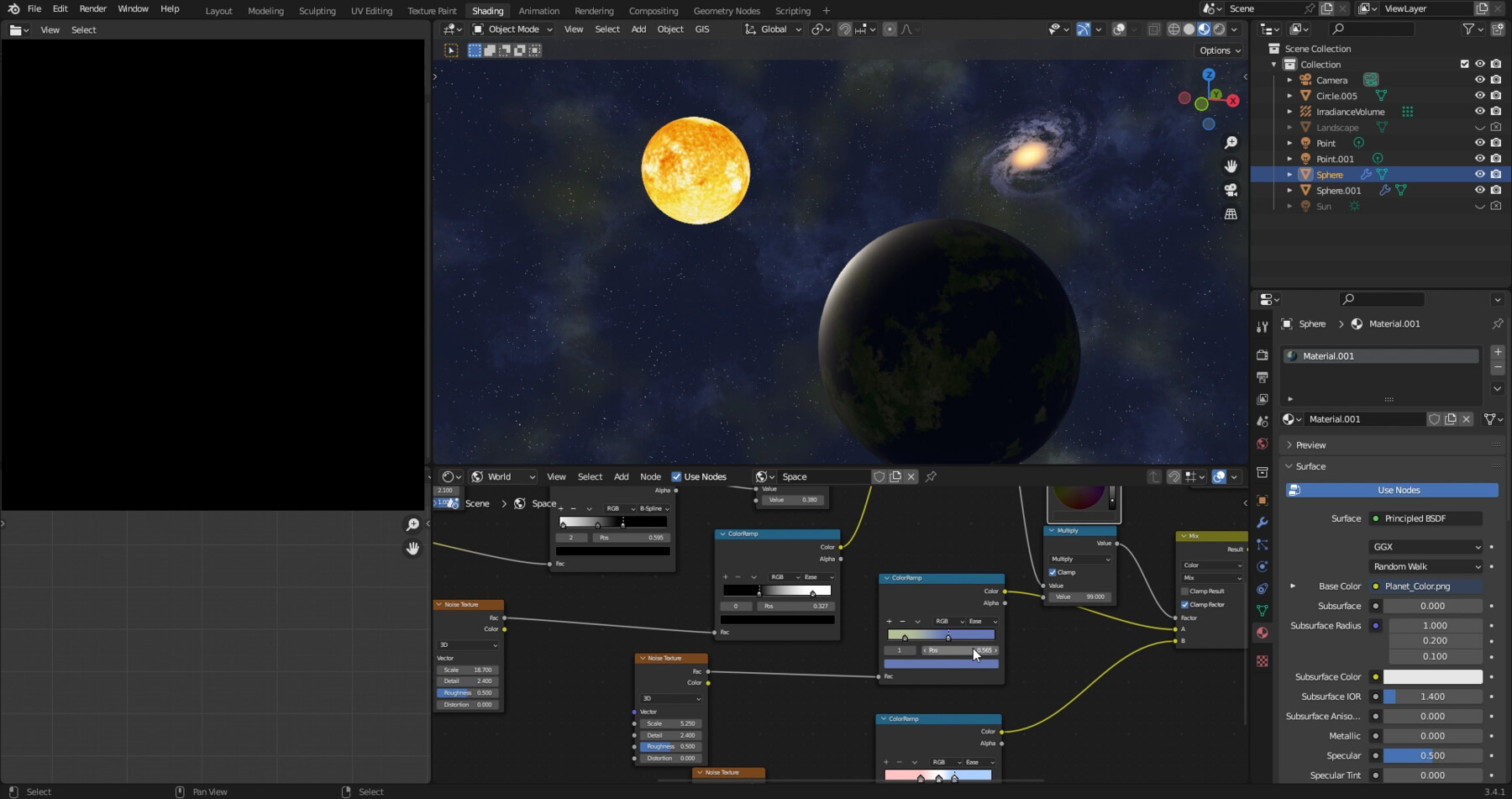1512x799 pixels.
Task: Open the Subsurface Color swatch
Action: point(1434,676)
